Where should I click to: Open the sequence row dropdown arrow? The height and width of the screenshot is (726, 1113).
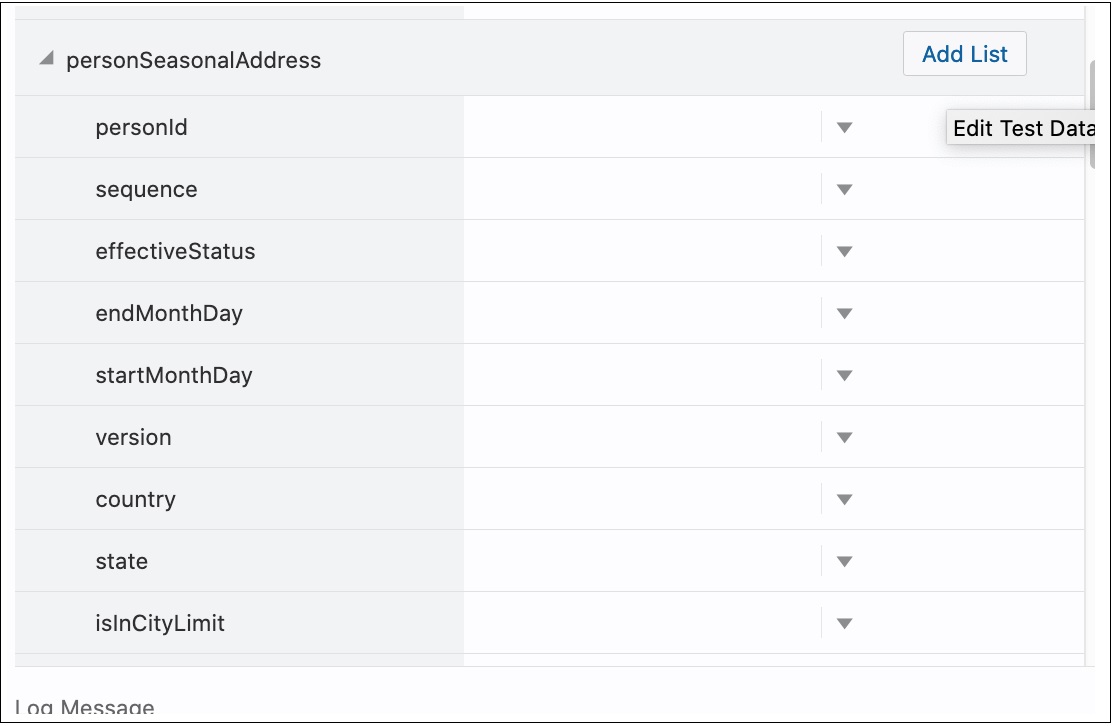point(844,189)
